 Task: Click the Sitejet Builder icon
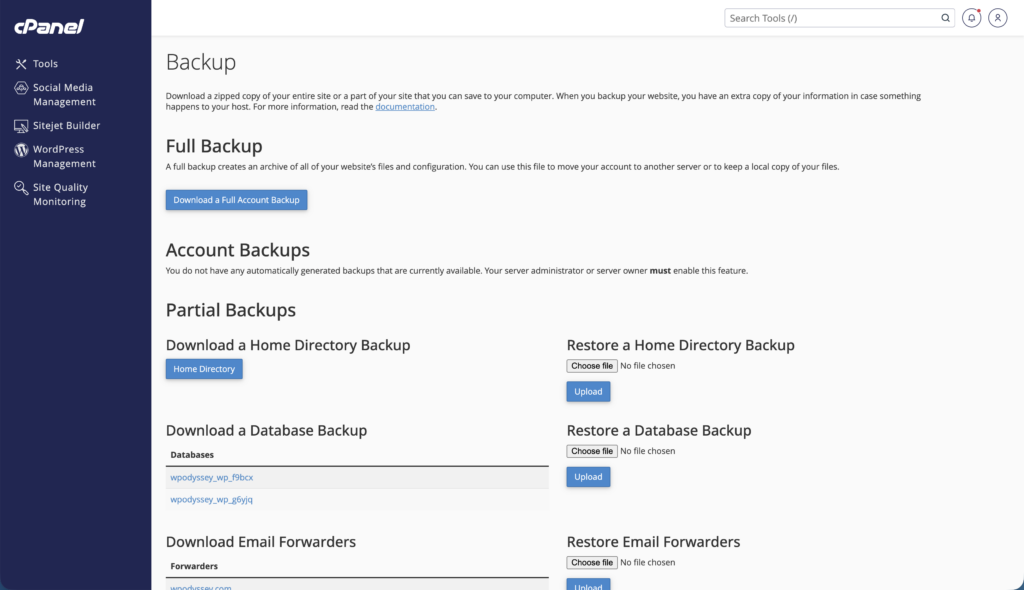(21, 126)
